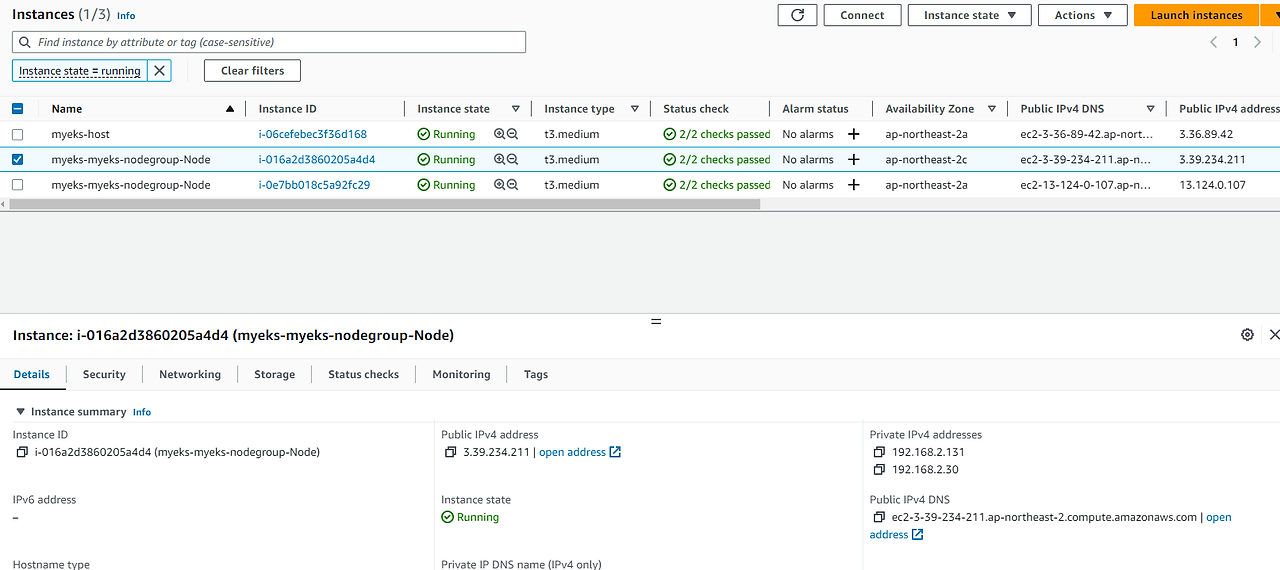
Task: Open instance ID link i-0e7bb018c5a92fc29
Action: pyautogui.click(x=314, y=185)
